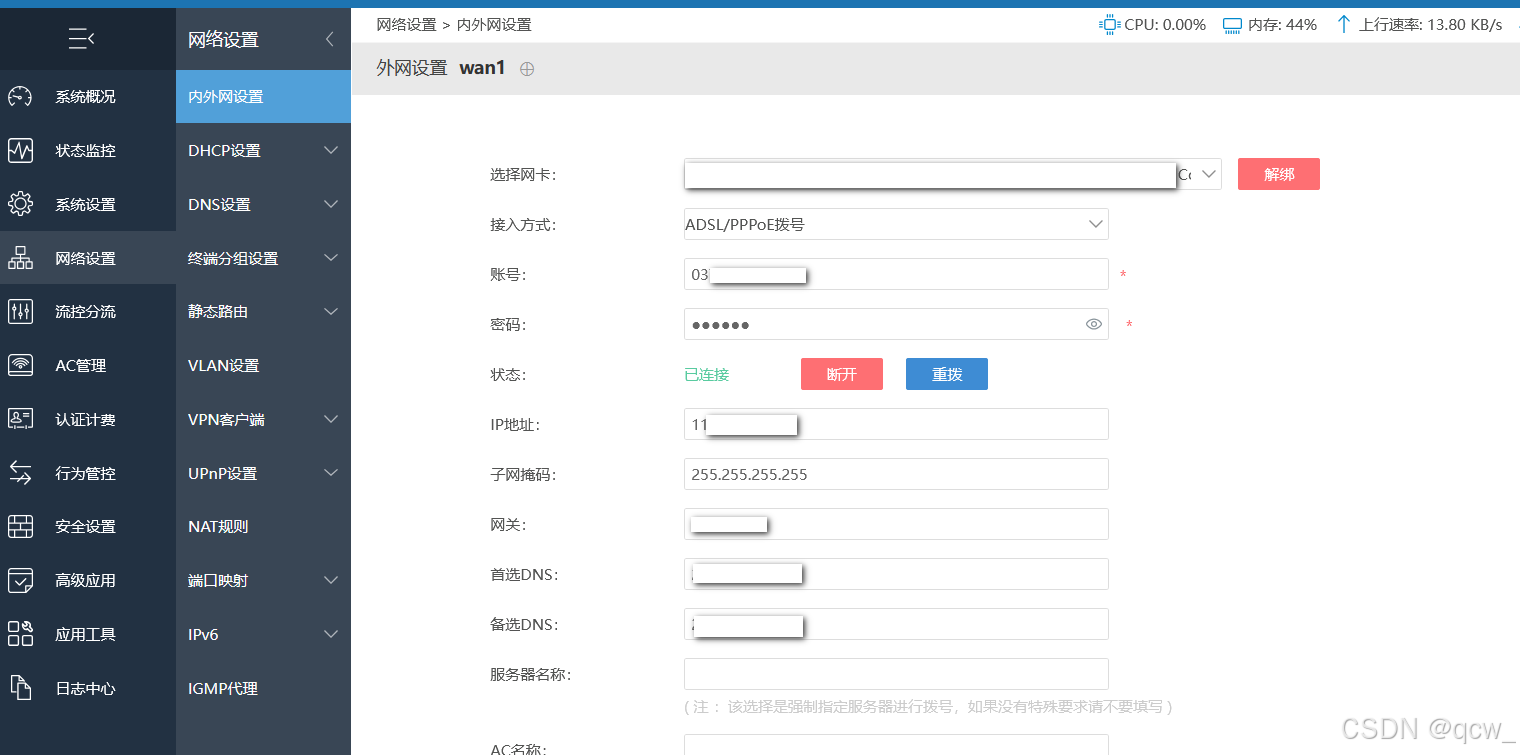Open VLAN设置 menu item
The image size is (1520, 755).
click(263, 366)
